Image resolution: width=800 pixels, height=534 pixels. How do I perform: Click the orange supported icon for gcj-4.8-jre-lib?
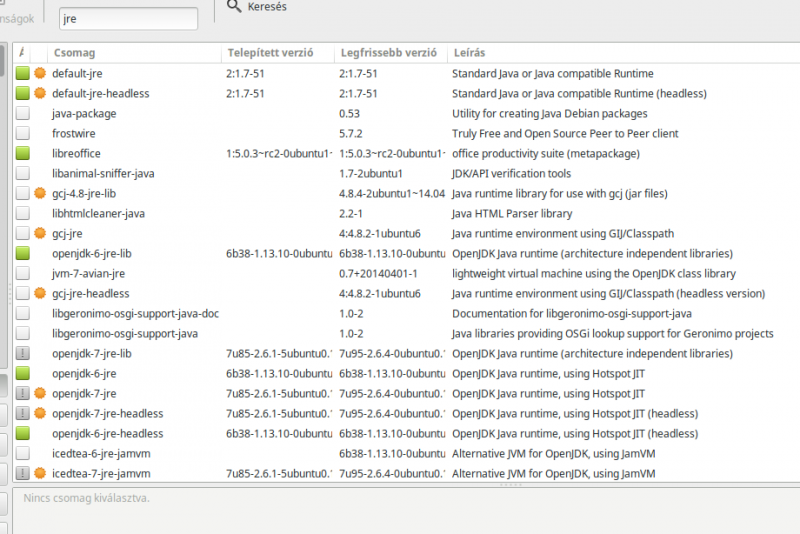[40, 193]
